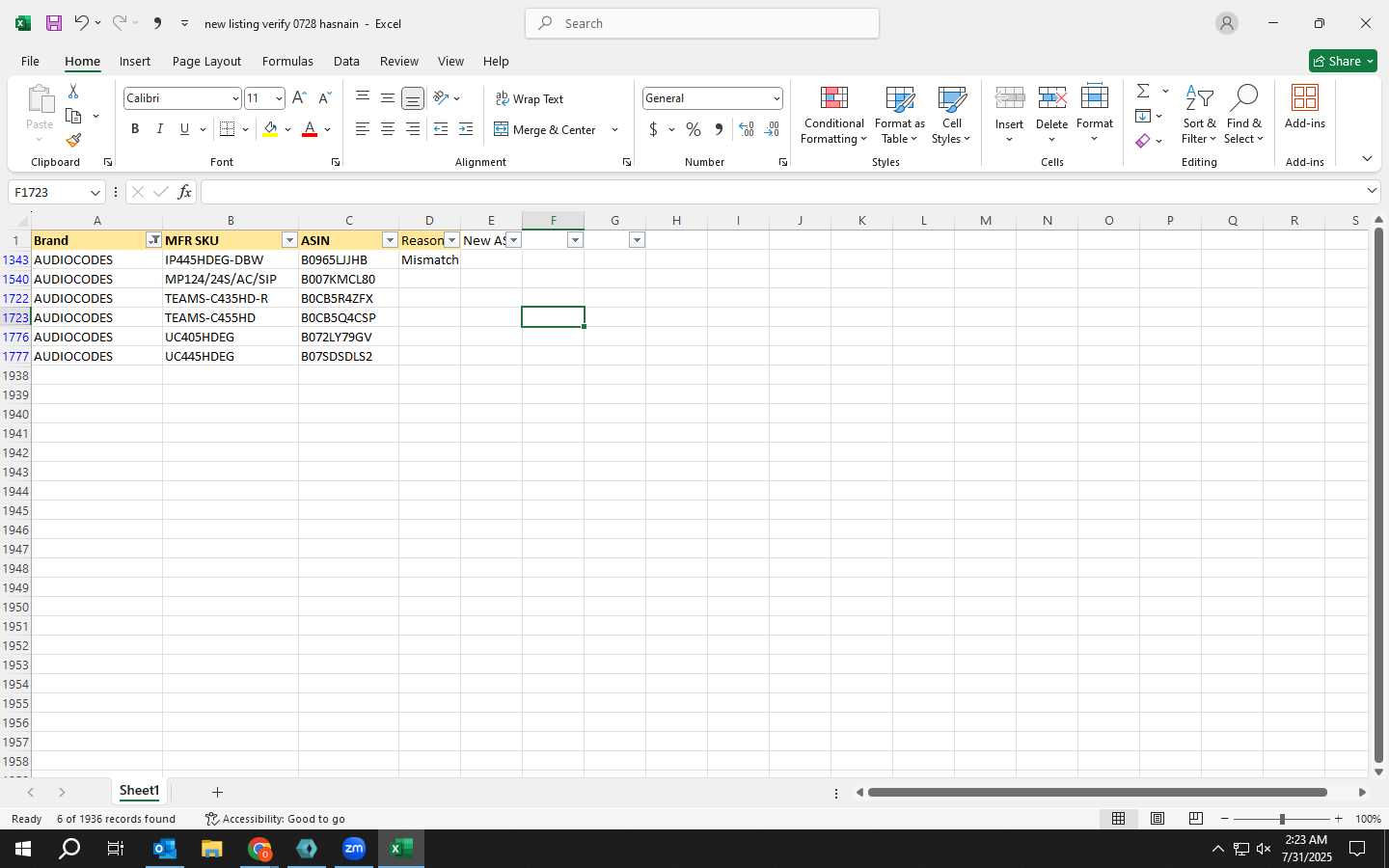Open Sort & Filter

click(x=1199, y=114)
